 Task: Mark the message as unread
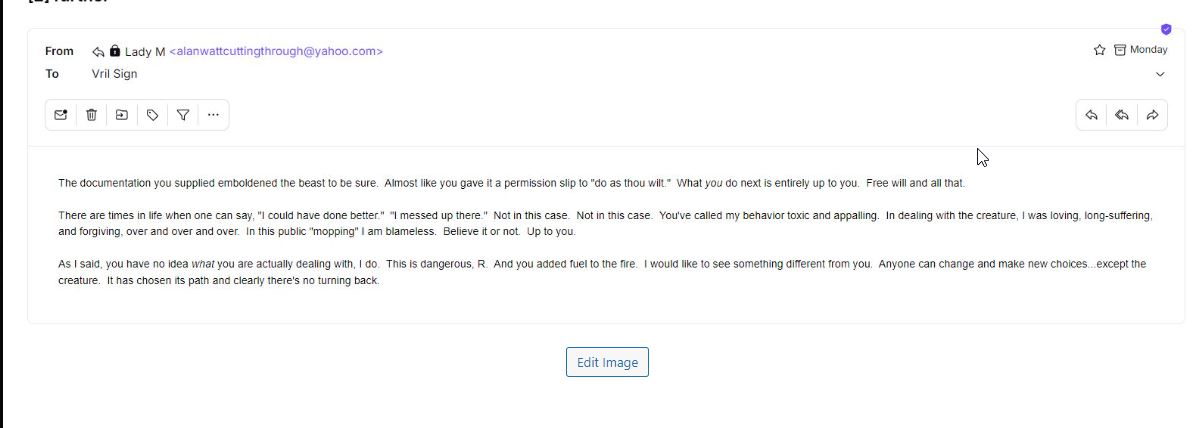click(61, 115)
